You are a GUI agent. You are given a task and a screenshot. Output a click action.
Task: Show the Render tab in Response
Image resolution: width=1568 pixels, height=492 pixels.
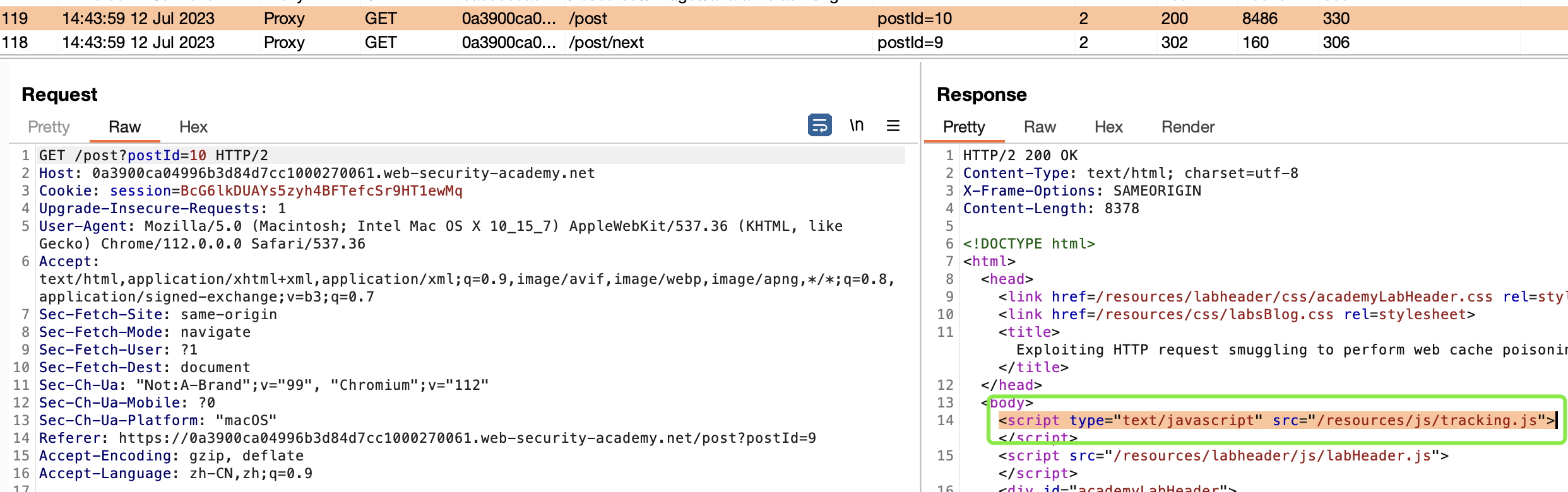click(x=1188, y=127)
